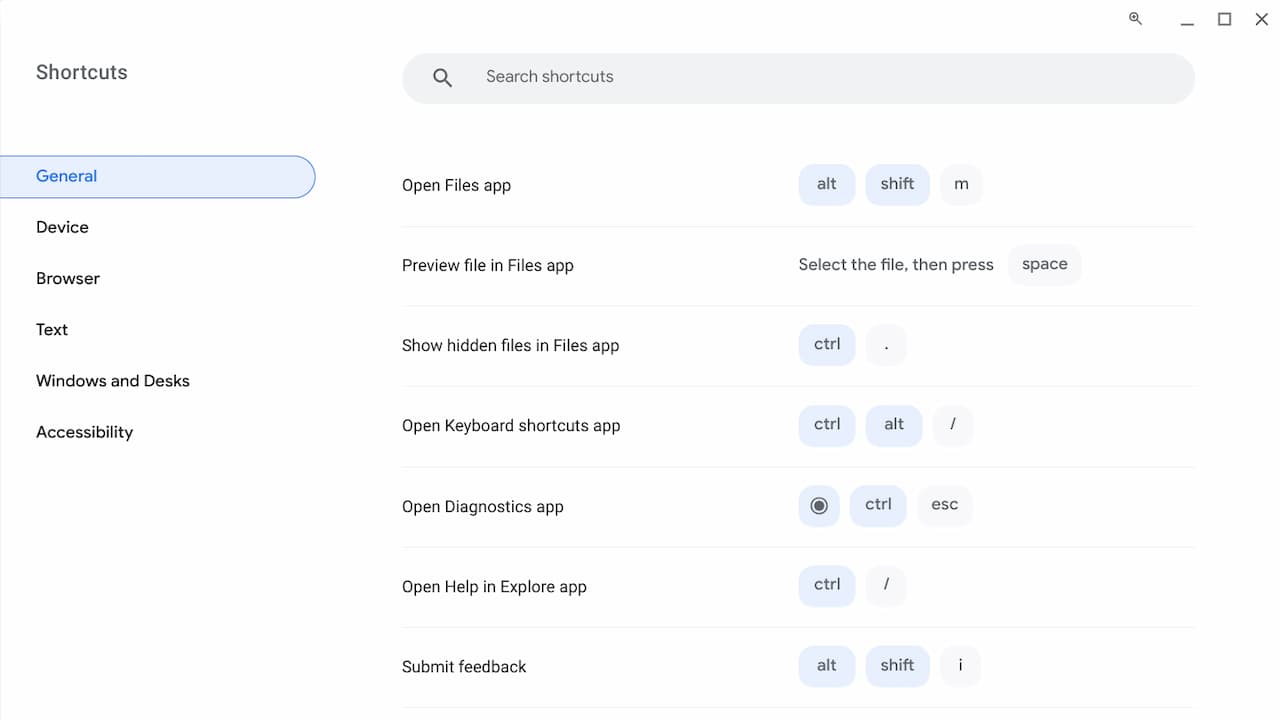The width and height of the screenshot is (1280, 720).
Task: Click ctrl key in Show hidden files row
Action: coord(827,344)
